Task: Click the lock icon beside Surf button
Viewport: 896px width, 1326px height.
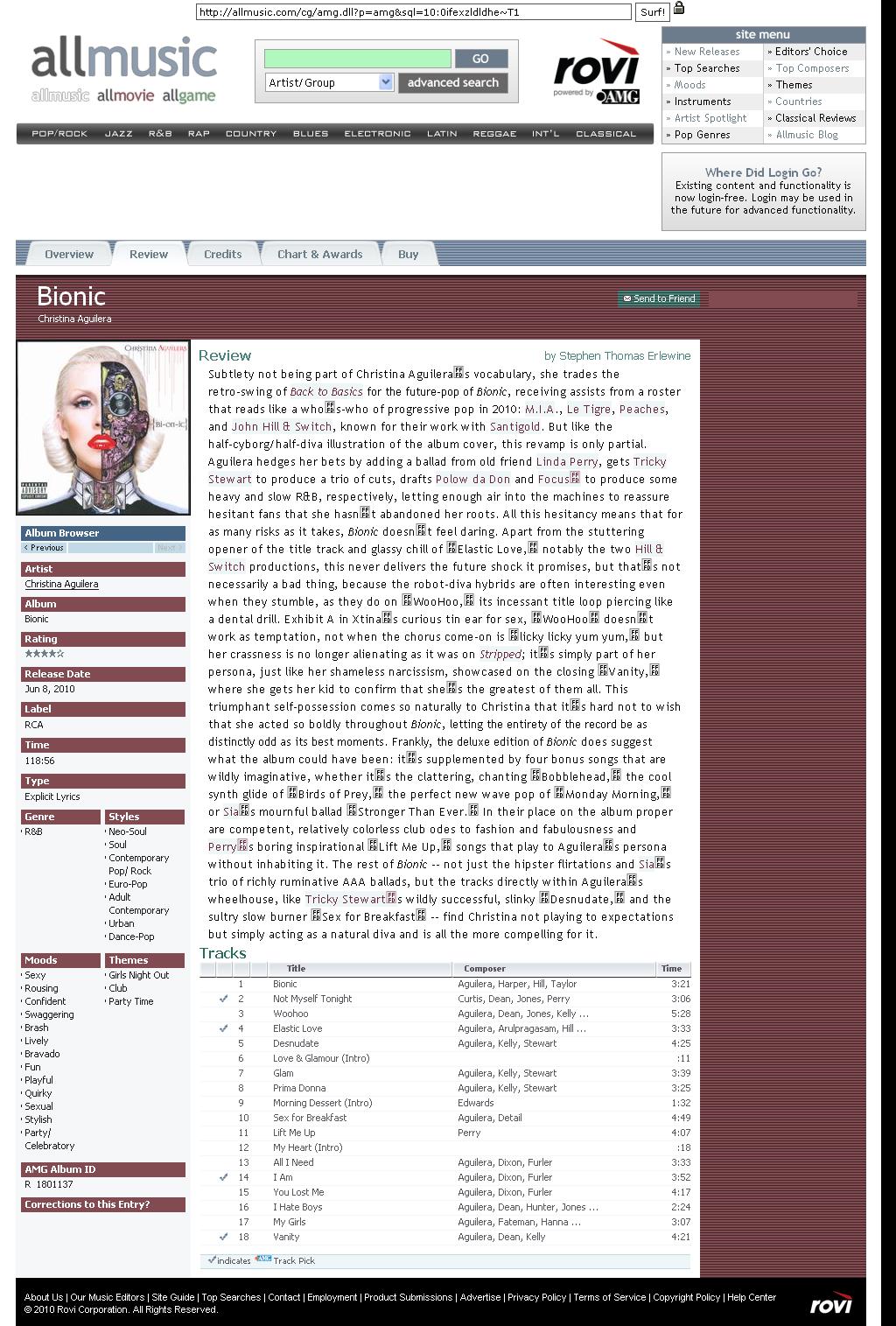Action: [x=679, y=9]
